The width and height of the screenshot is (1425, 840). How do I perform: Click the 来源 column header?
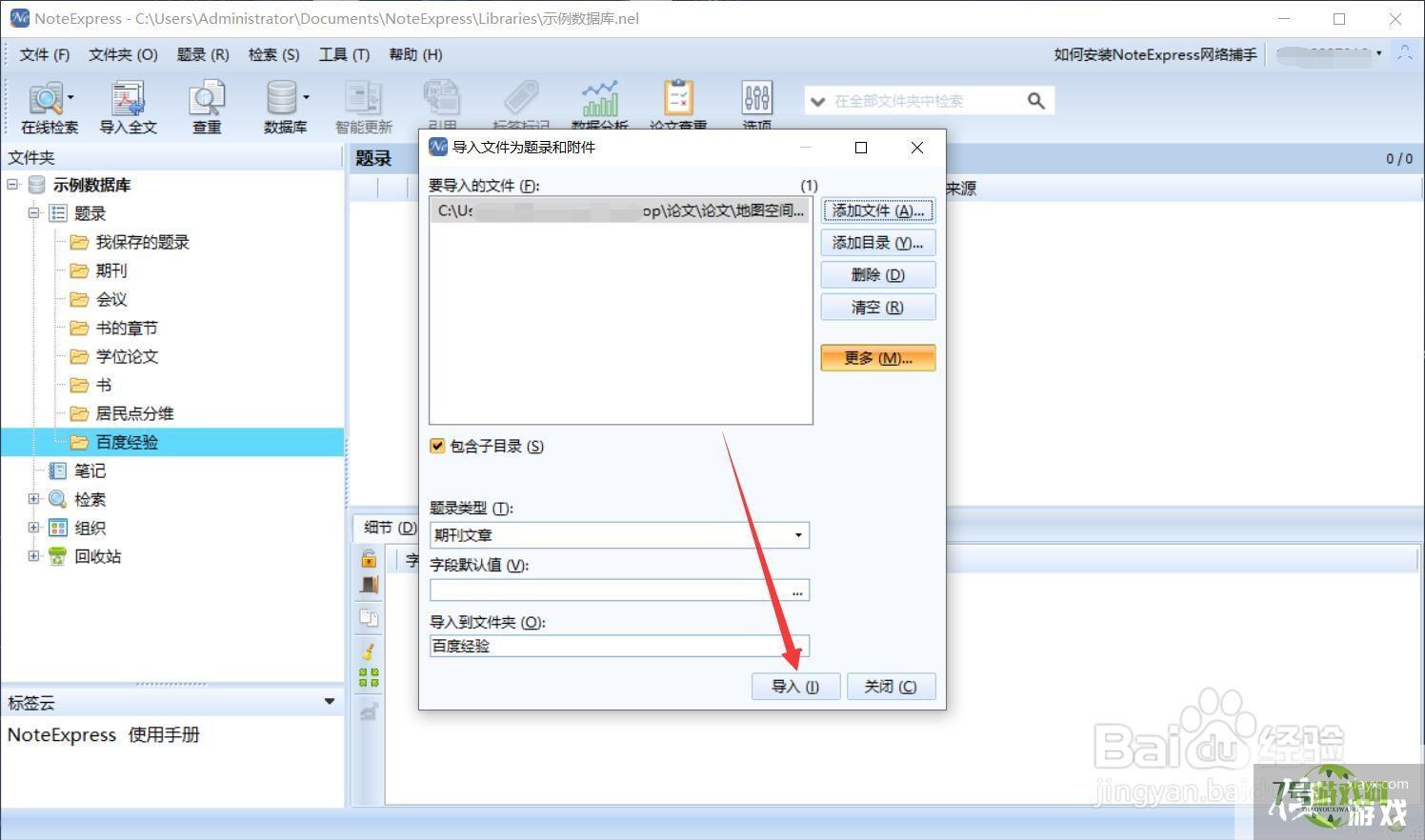(x=961, y=189)
